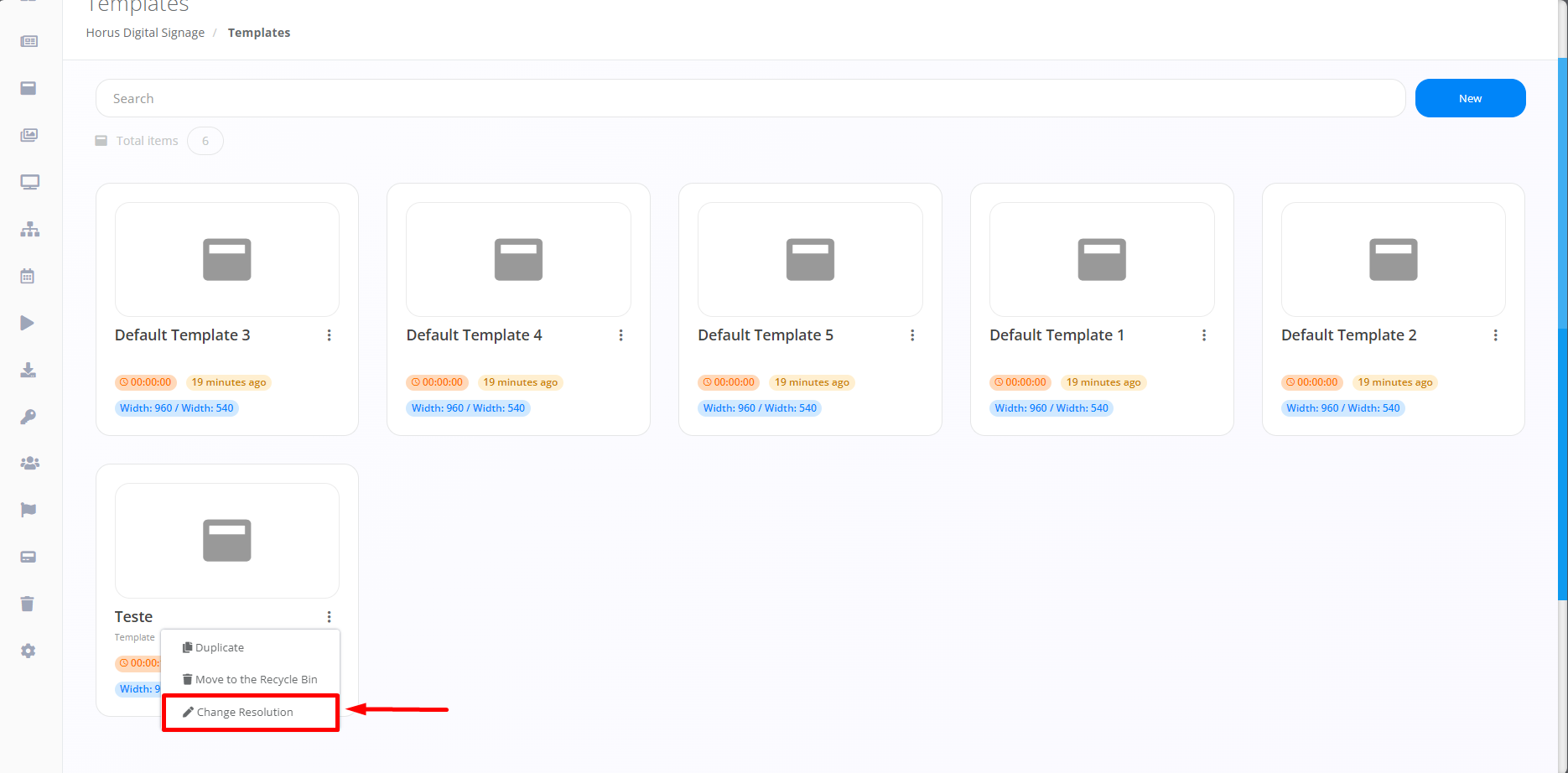Open the users group sidebar icon
Viewport: 1568px width, 773px height.
coord(29,463)
